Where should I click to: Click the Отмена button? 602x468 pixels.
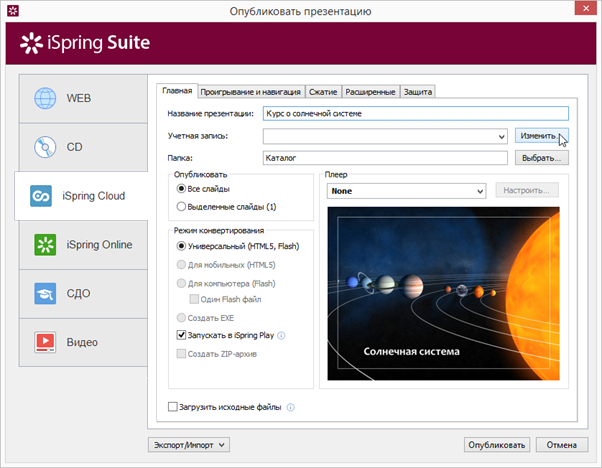click(x=562, y=445)
